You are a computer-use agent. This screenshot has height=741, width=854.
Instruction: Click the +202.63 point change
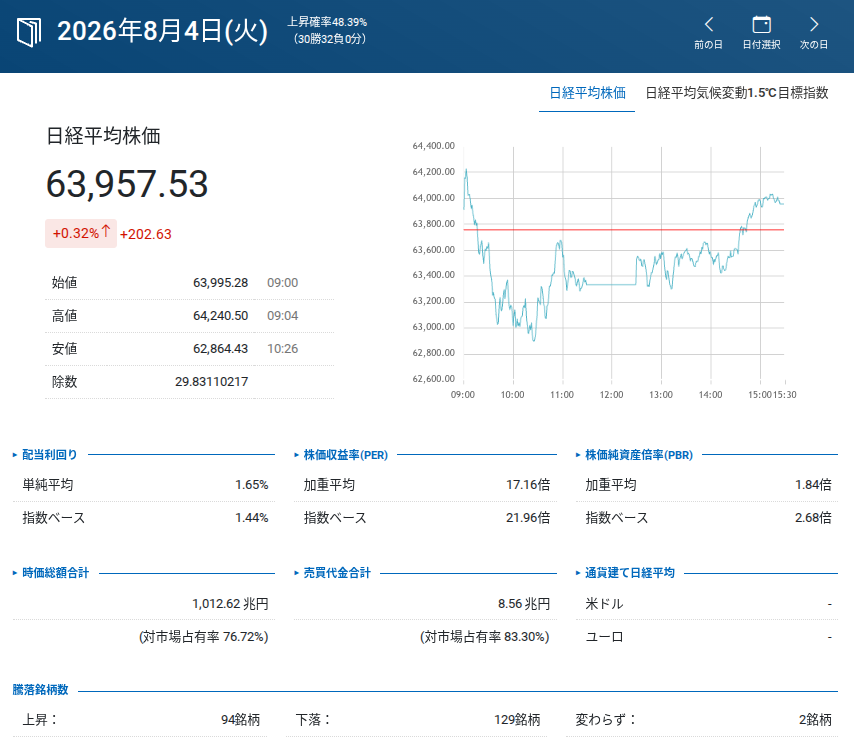pos(145,234)
